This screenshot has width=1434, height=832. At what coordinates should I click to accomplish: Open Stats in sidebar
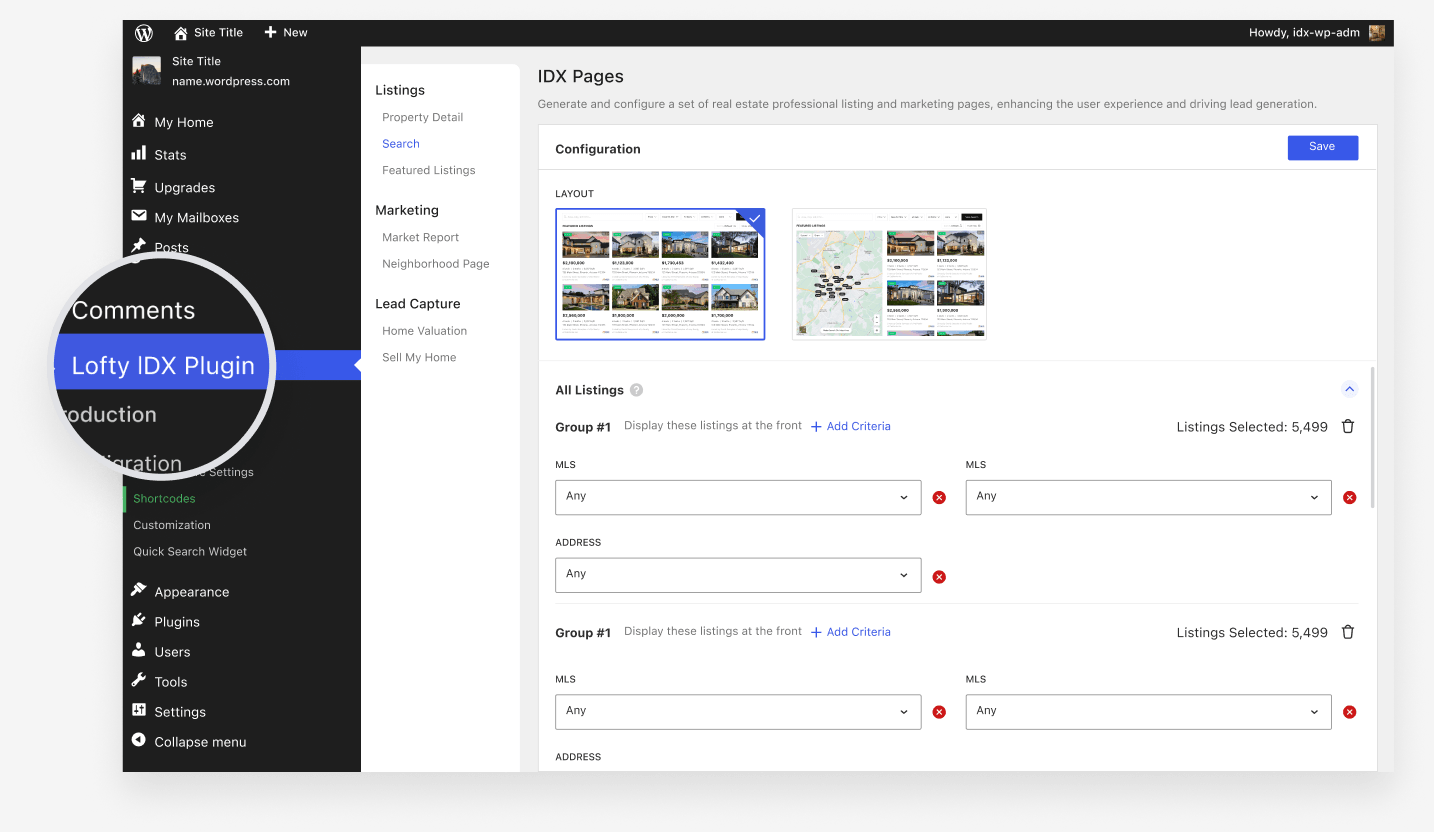[159, 155]
